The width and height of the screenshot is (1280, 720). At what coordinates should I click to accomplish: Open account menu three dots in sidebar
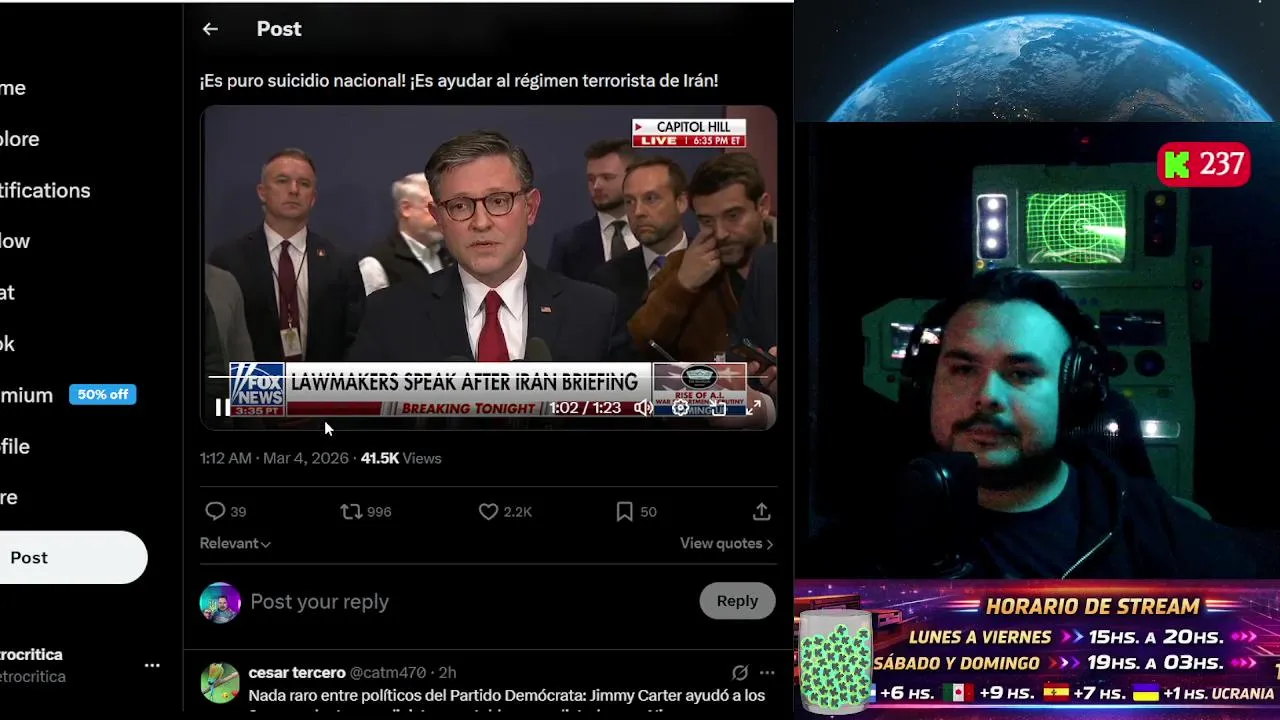pyautogui.click(x=152, y=665)
